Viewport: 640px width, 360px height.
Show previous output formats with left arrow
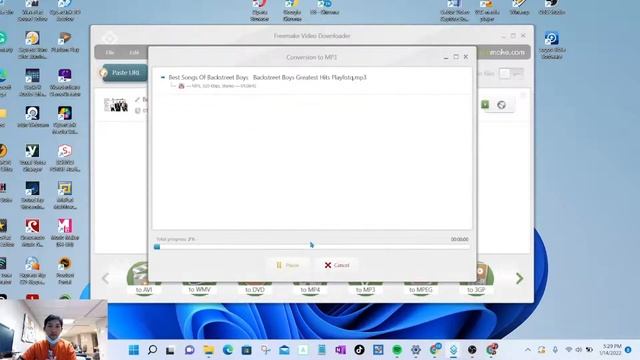tap(105, 278)
